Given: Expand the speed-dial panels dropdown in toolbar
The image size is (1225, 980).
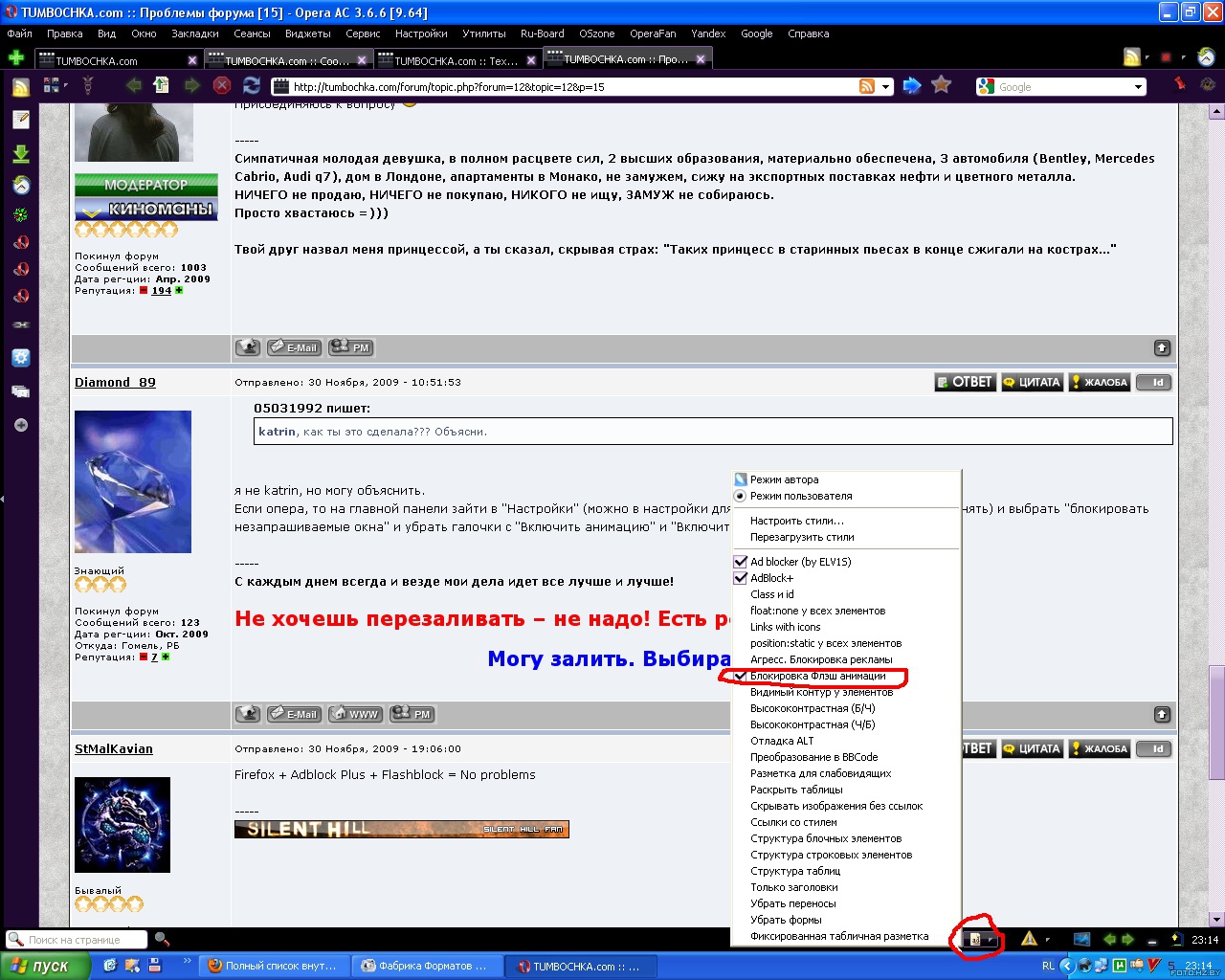Looking at the screenshot, I should tap(64, 86).
